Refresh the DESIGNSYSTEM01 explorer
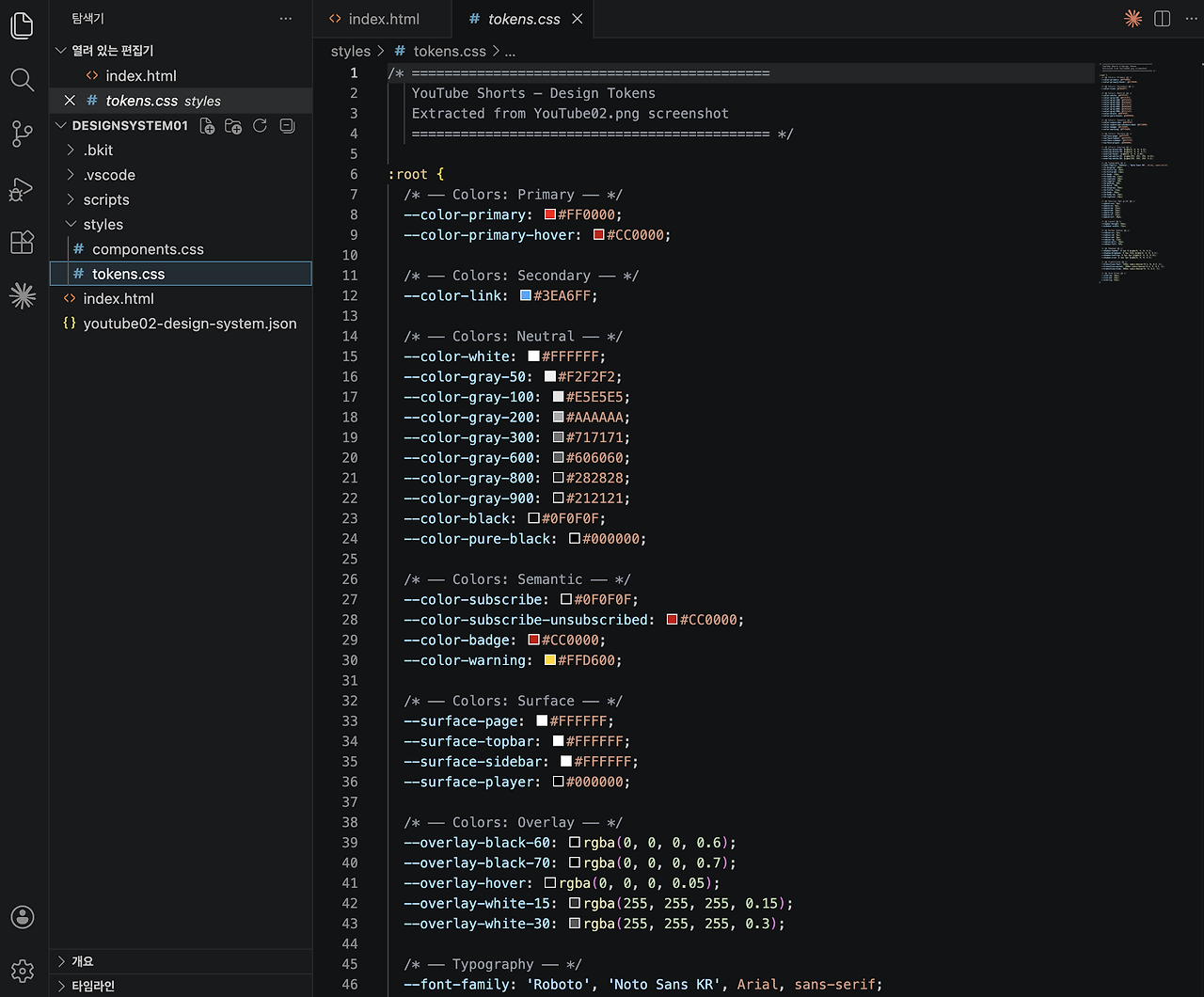This screenshot has width=1204, height=997. (x=261, y=126)
